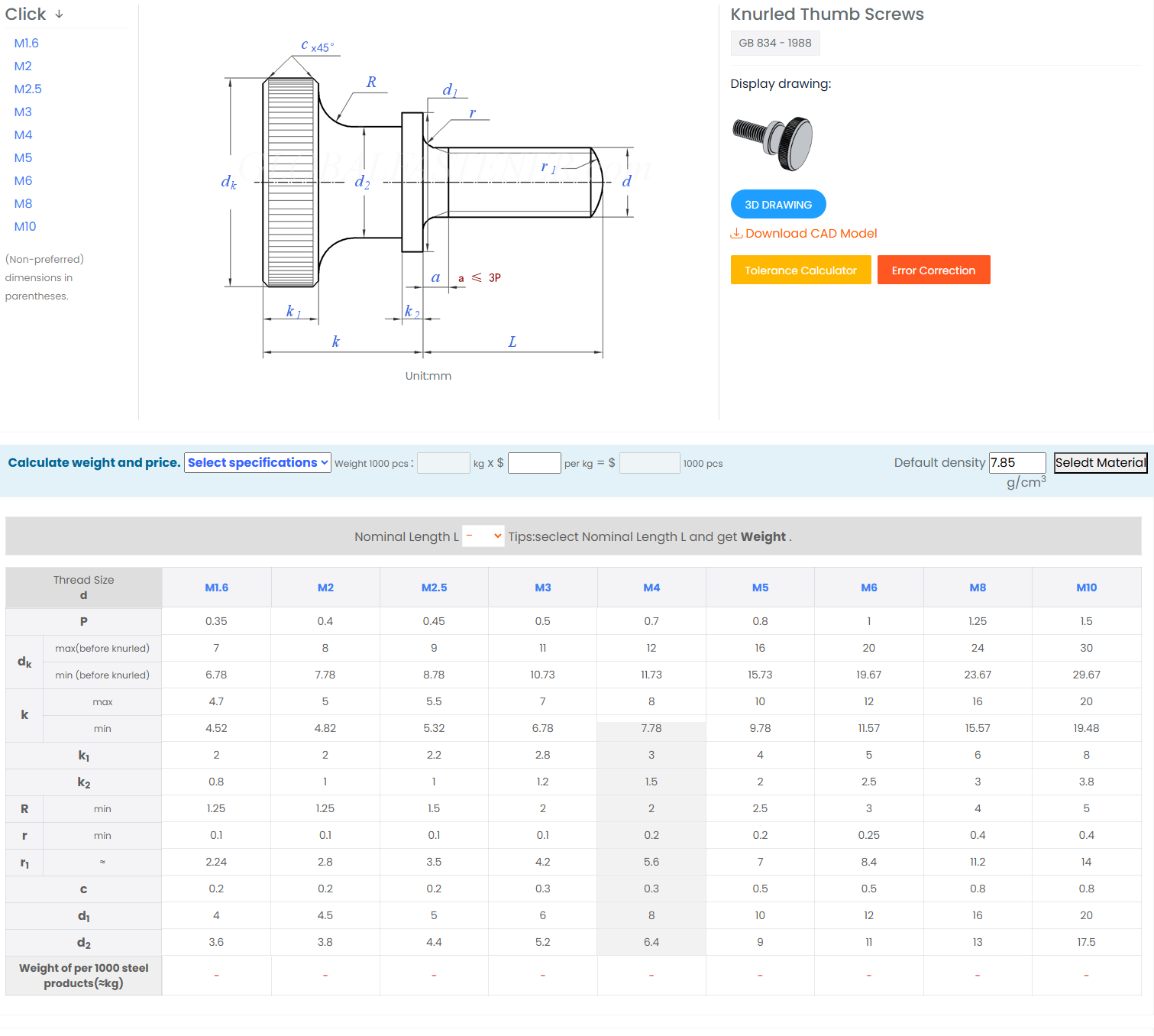Open the 3D DRAWING view
Image resolution: width=1154 pixels, height=1036 pixels.
[778, 204]
